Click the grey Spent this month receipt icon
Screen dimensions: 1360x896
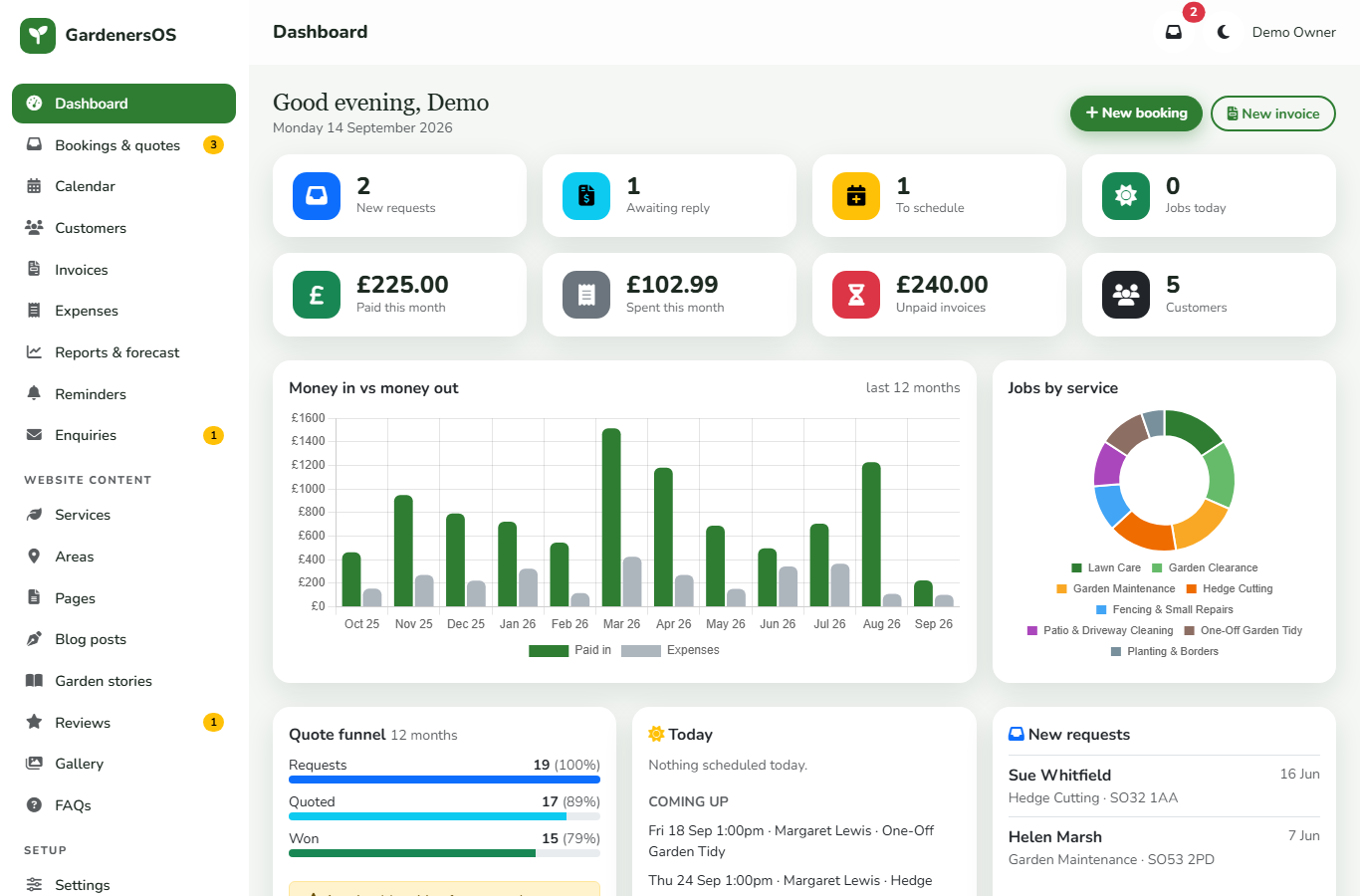pyautogui.click(x=586, y=295)
